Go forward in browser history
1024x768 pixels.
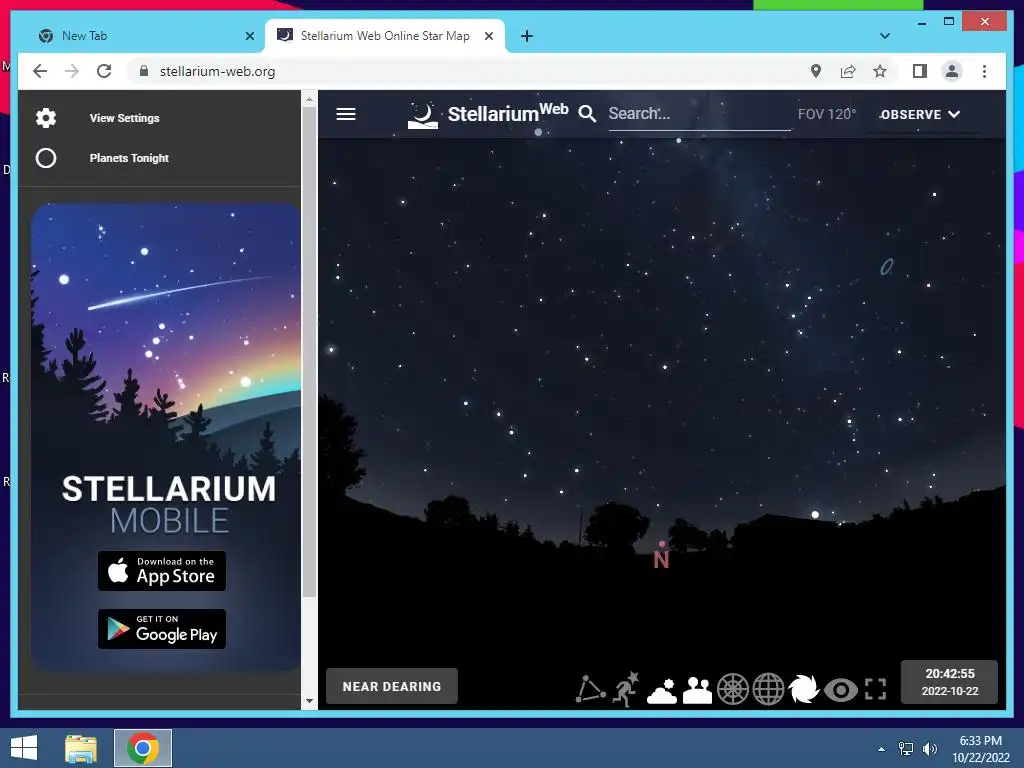[x=72, y=71]
